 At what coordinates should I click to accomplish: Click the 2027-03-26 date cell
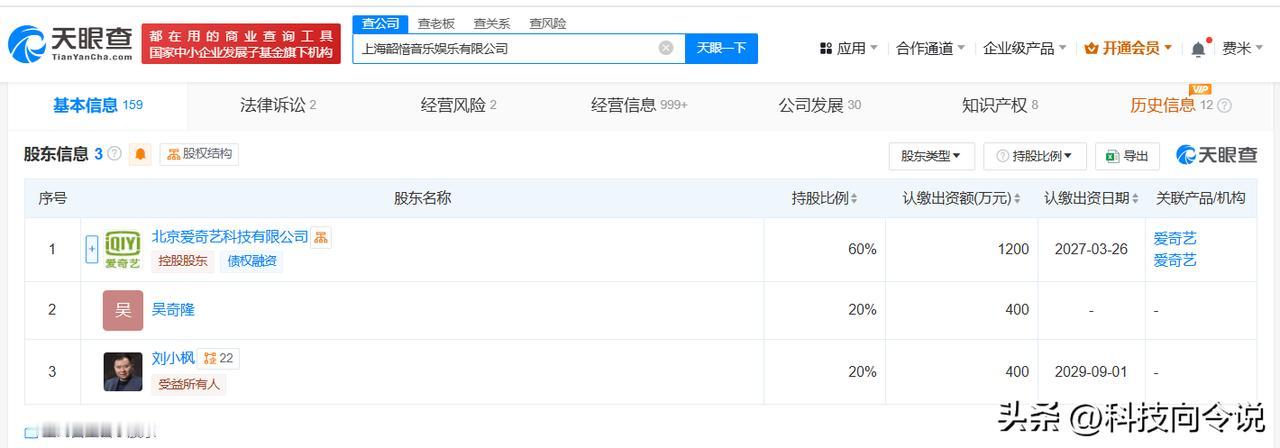[x=1091, y=249]
